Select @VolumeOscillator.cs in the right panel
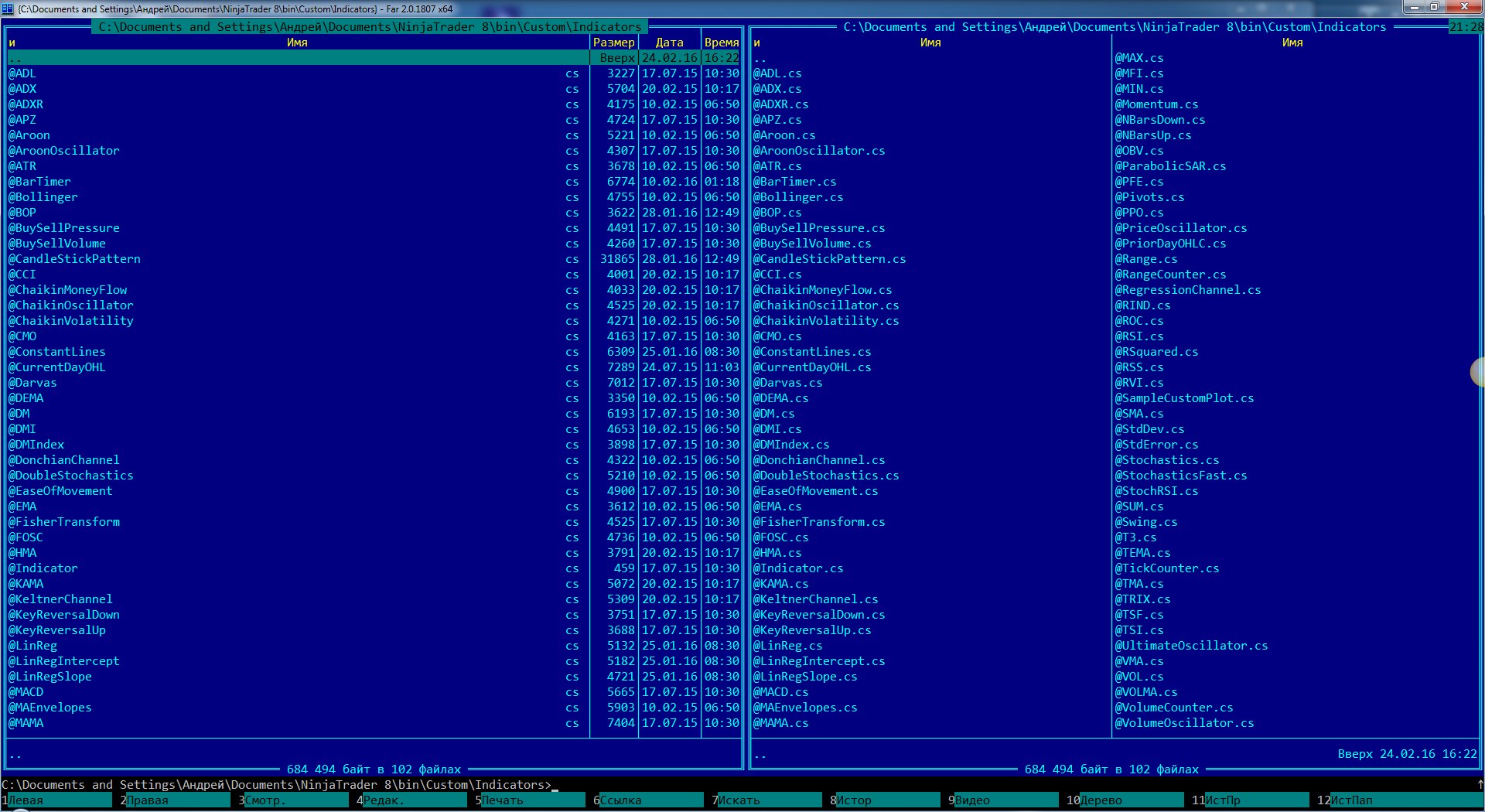 pyautogui.click(x=1185, y=723)
